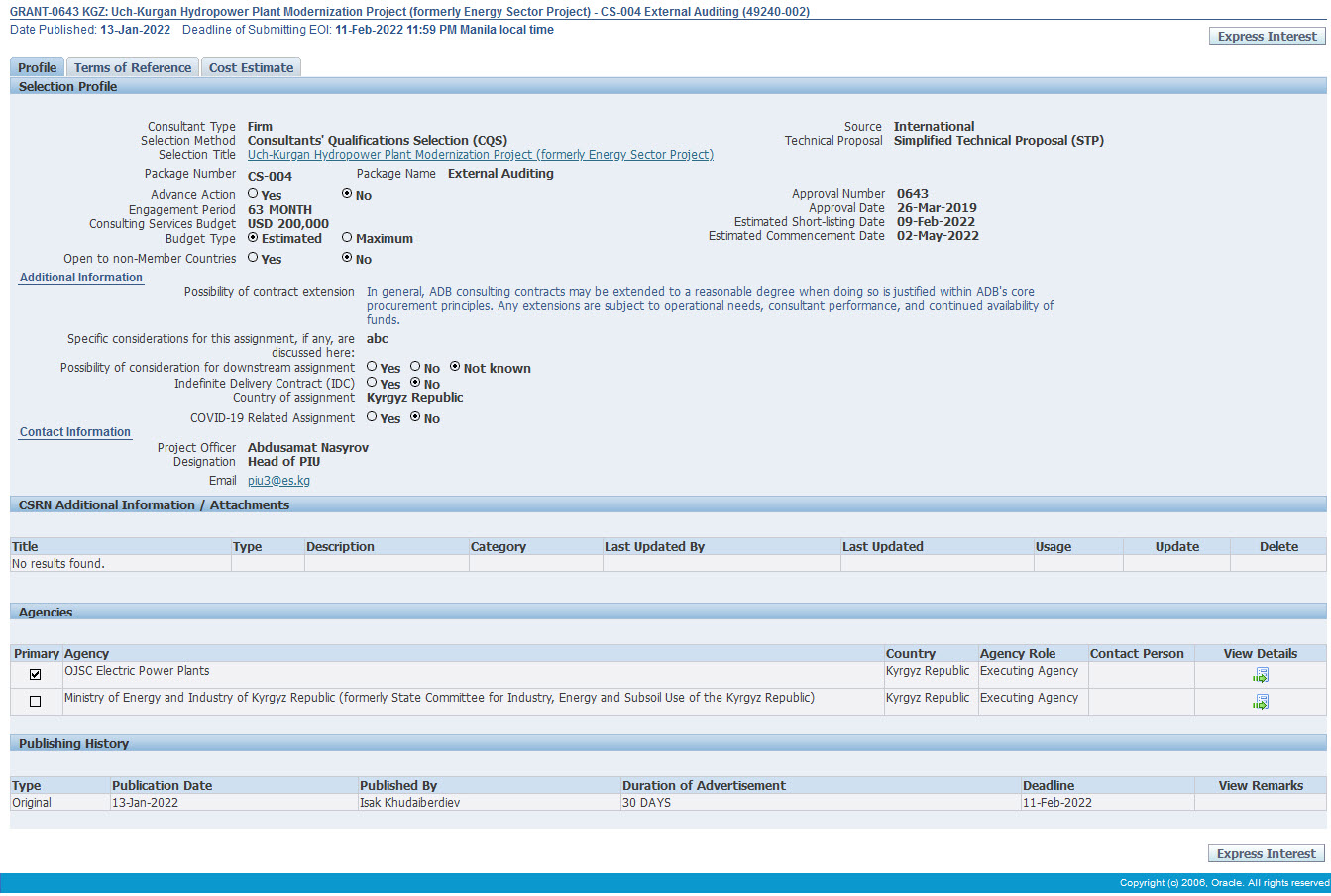Screen dimensions: 1331x896
Task: Click the piu3@es.kg email link
Action: tap(278, 481)
